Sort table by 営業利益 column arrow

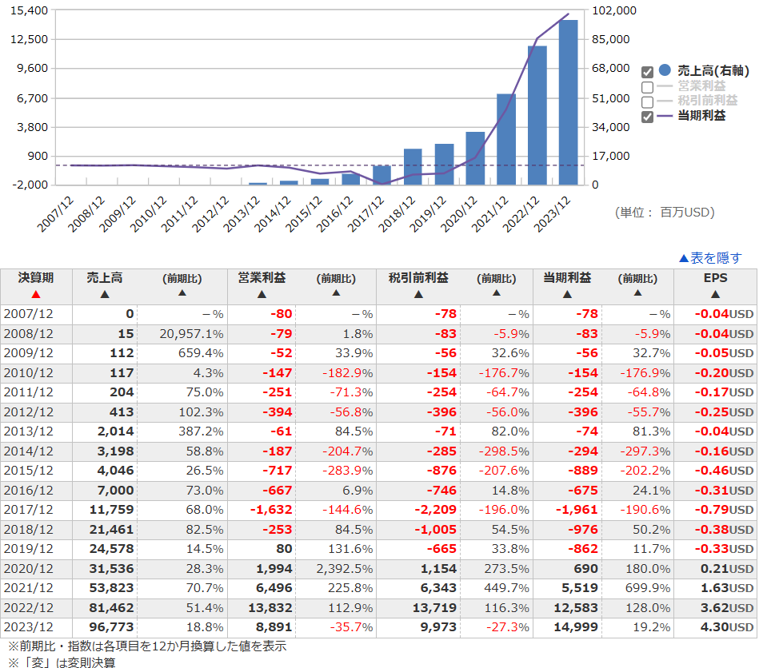pos(257,294)
